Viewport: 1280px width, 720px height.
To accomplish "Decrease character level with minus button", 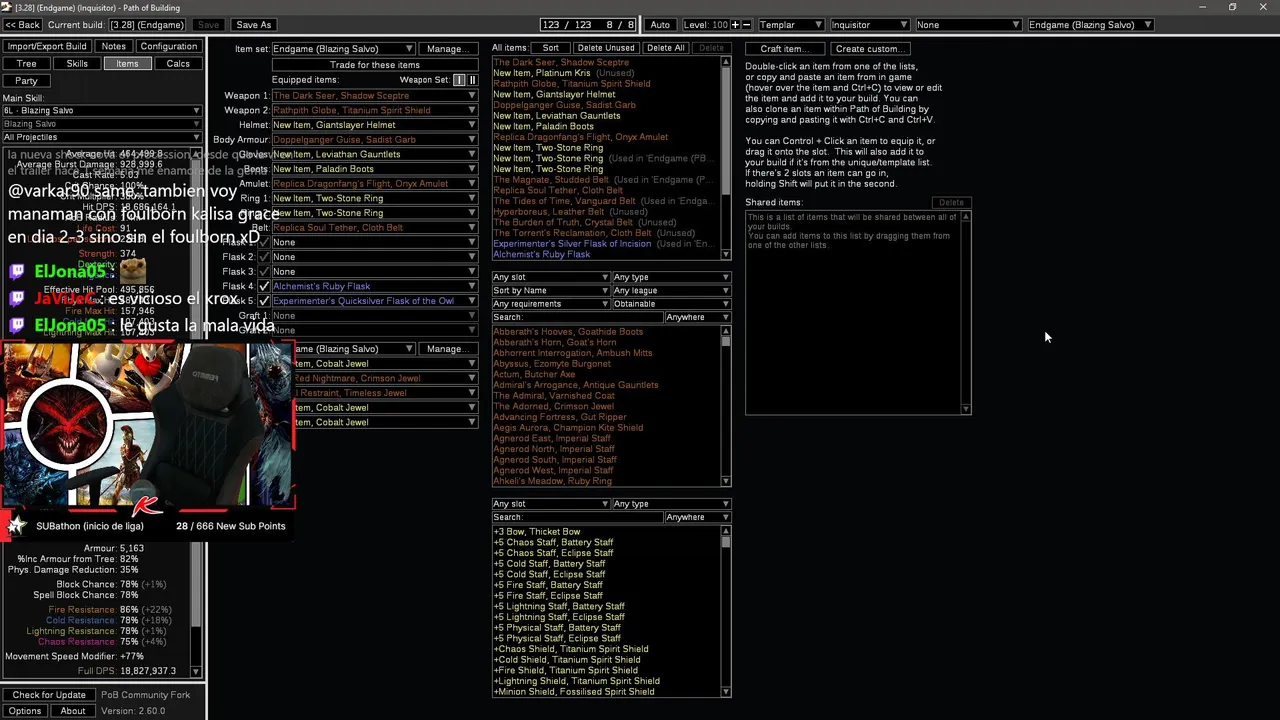I will (x=746, y=25).
